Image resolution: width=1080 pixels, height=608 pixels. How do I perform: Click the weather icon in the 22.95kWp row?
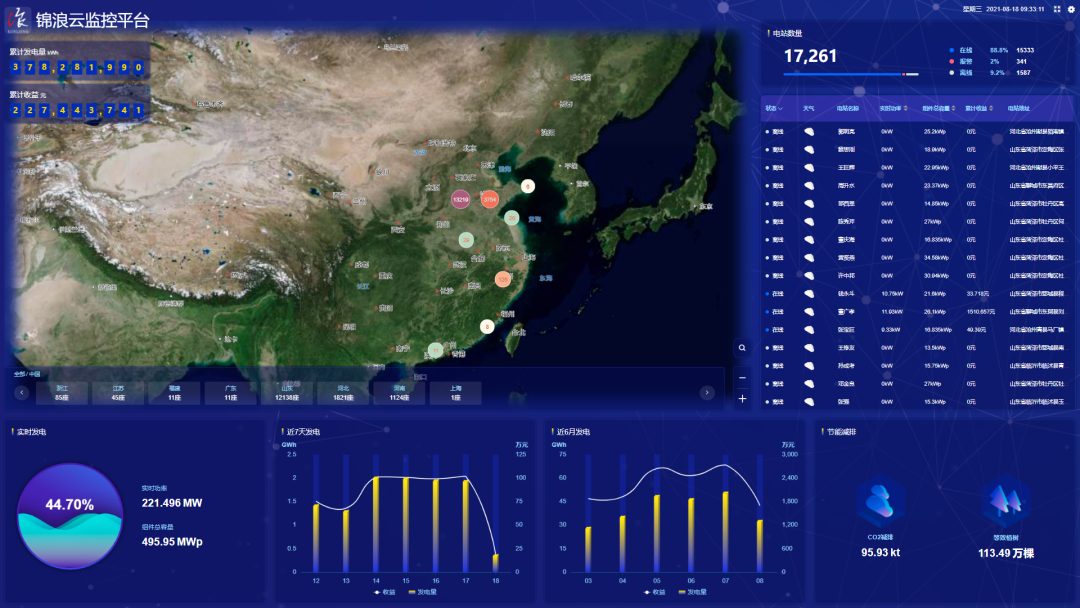coord(809,167)
